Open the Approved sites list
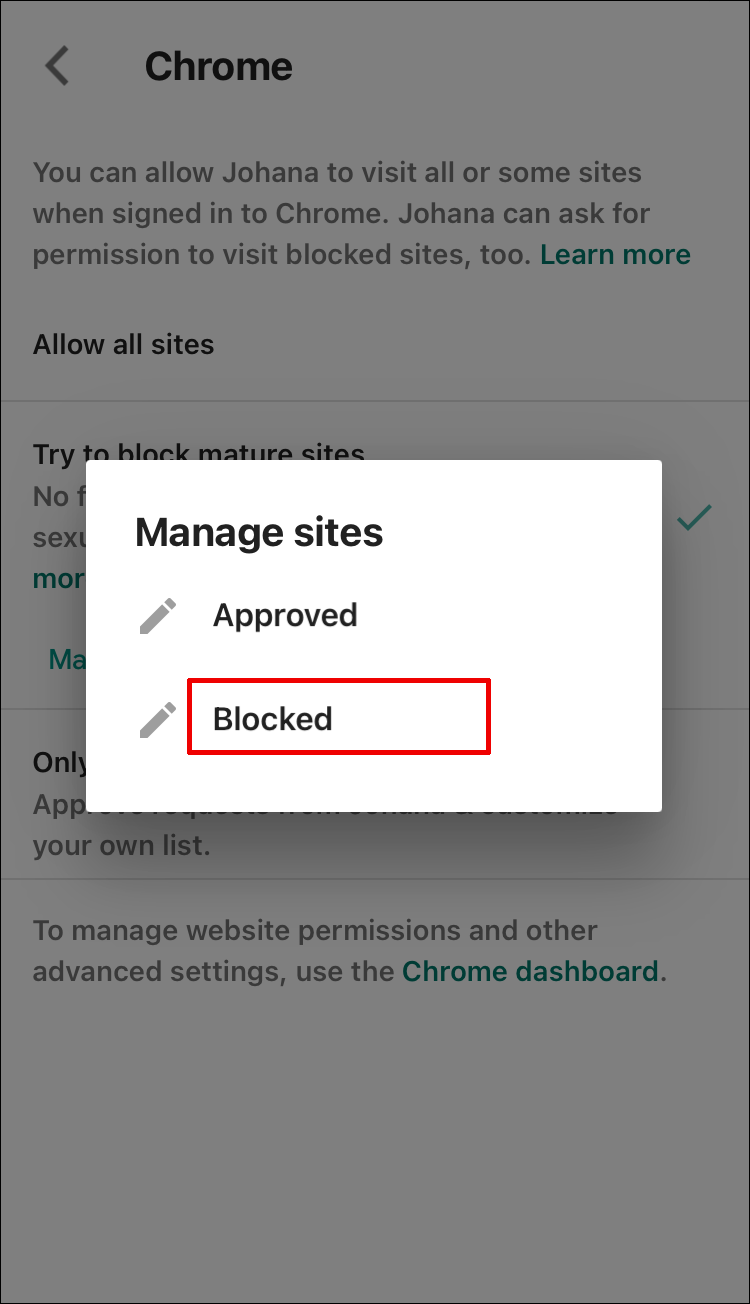 pos(285,615)
